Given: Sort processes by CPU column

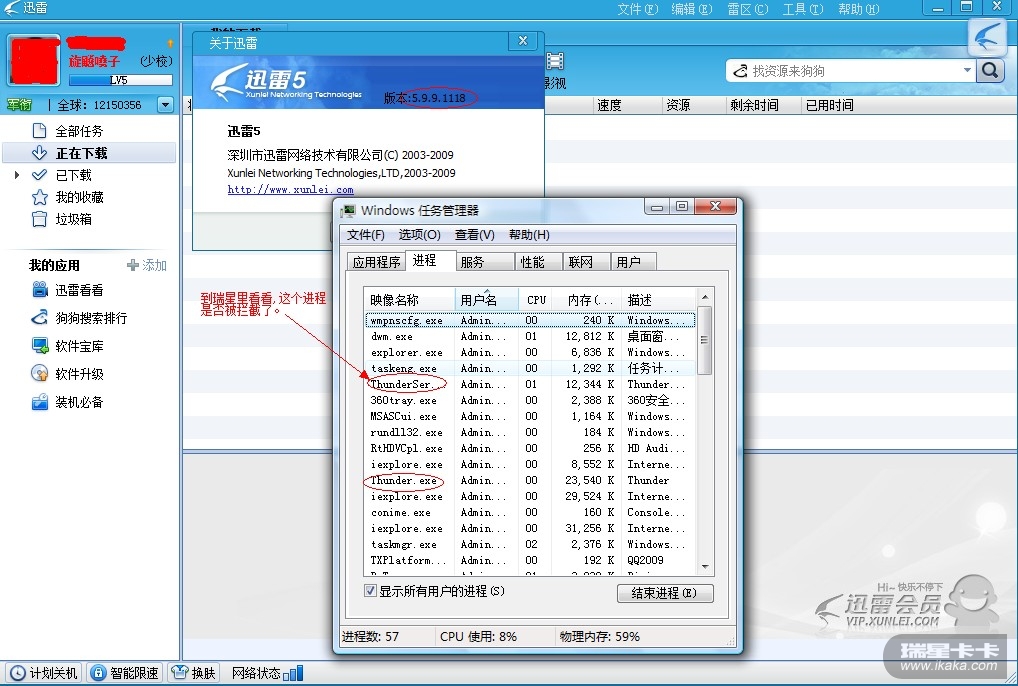Looking at the screenshot, I should click(536, 300).
